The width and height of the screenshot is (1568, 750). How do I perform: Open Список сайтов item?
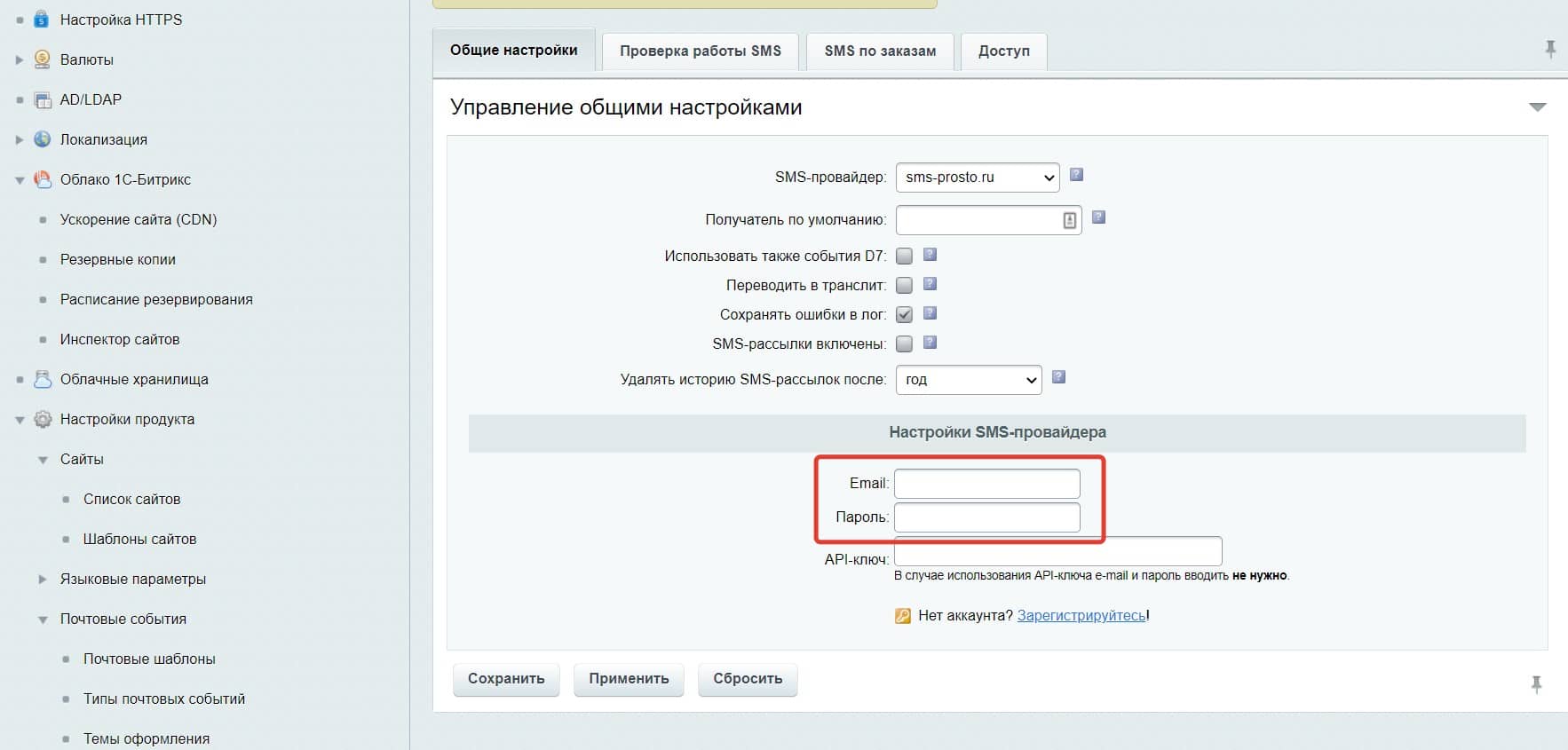pyautogui.click(x=132, y=499)
